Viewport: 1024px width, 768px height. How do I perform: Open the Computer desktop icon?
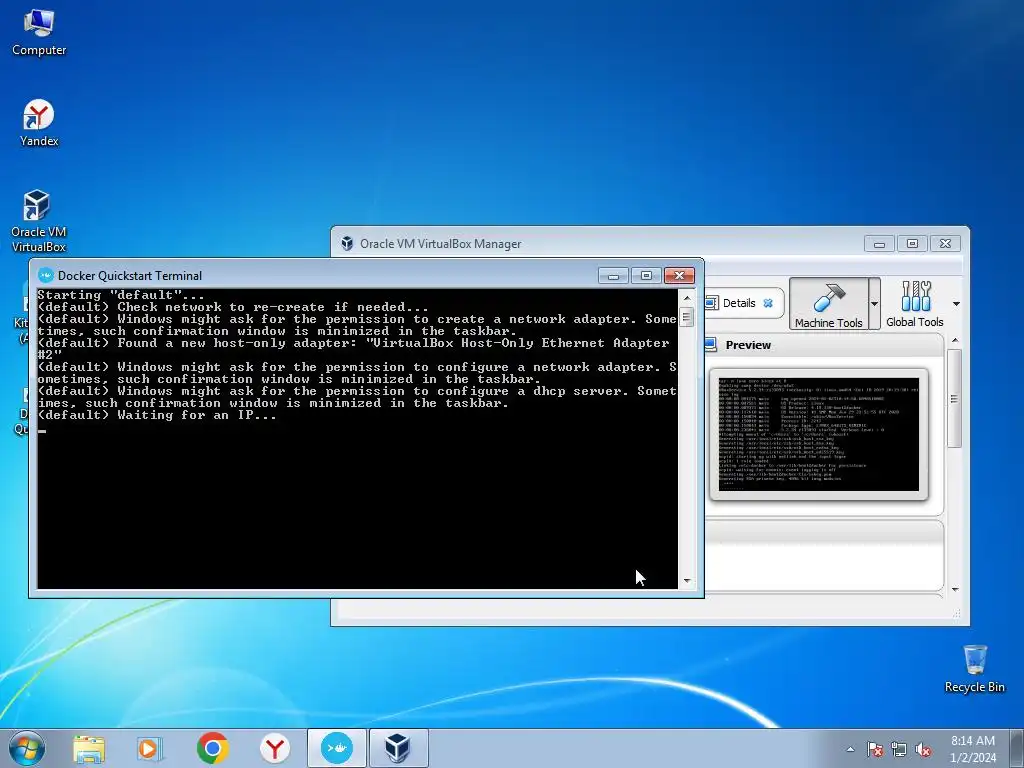[39, 33]
